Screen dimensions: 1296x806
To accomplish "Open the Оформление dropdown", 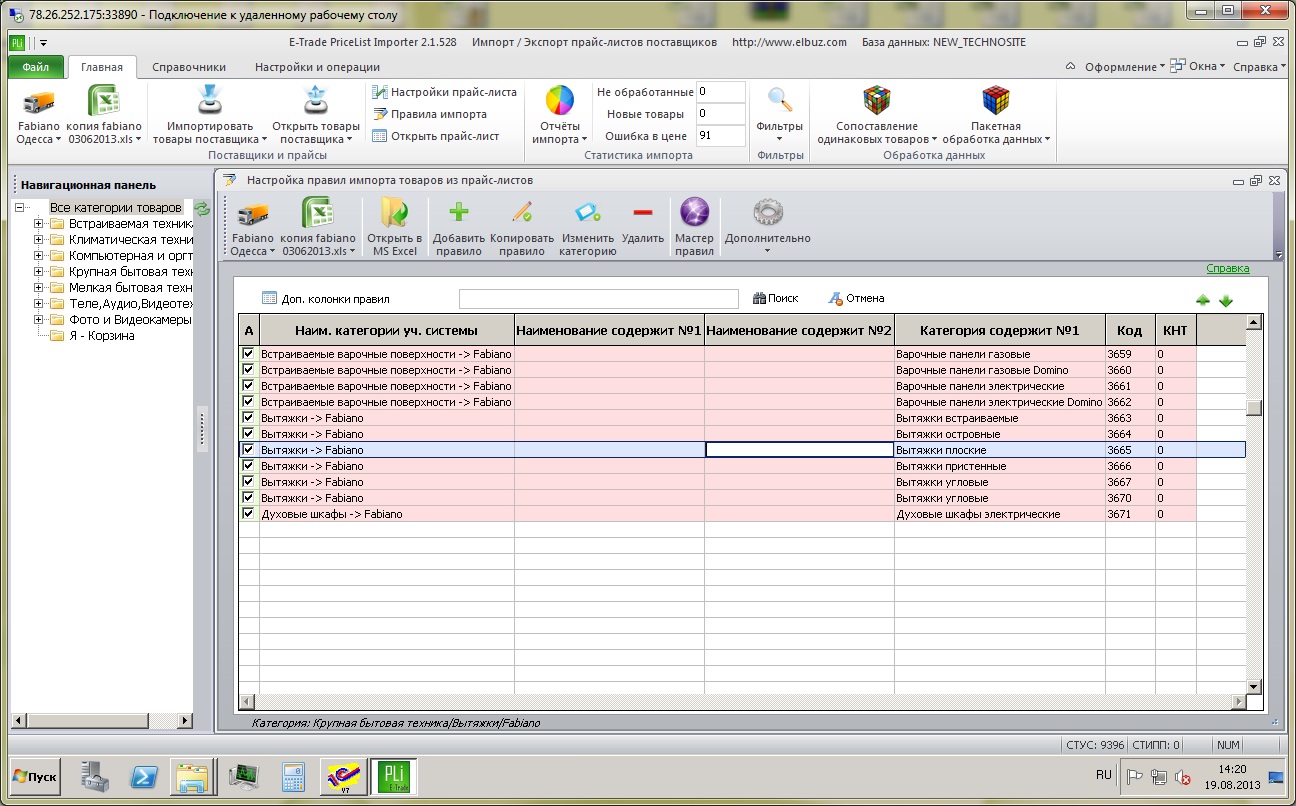I will tap(1125, 67).
